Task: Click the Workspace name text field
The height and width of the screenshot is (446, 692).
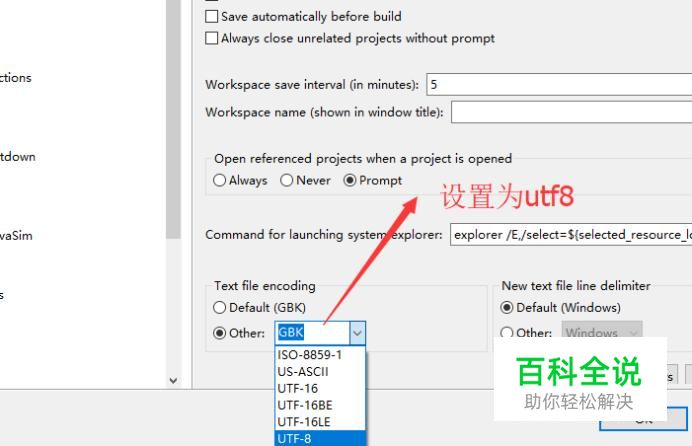Action: tap(571, 112)
